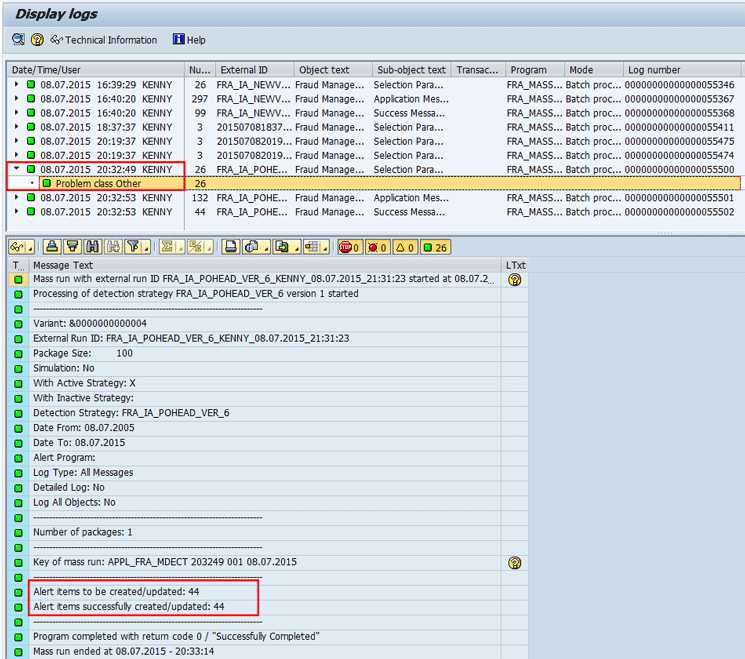Viewport: 745px width, 659px height.
Task: Click the Sub-object text column header
Action: pyautogui.click(x=411, y=70)
